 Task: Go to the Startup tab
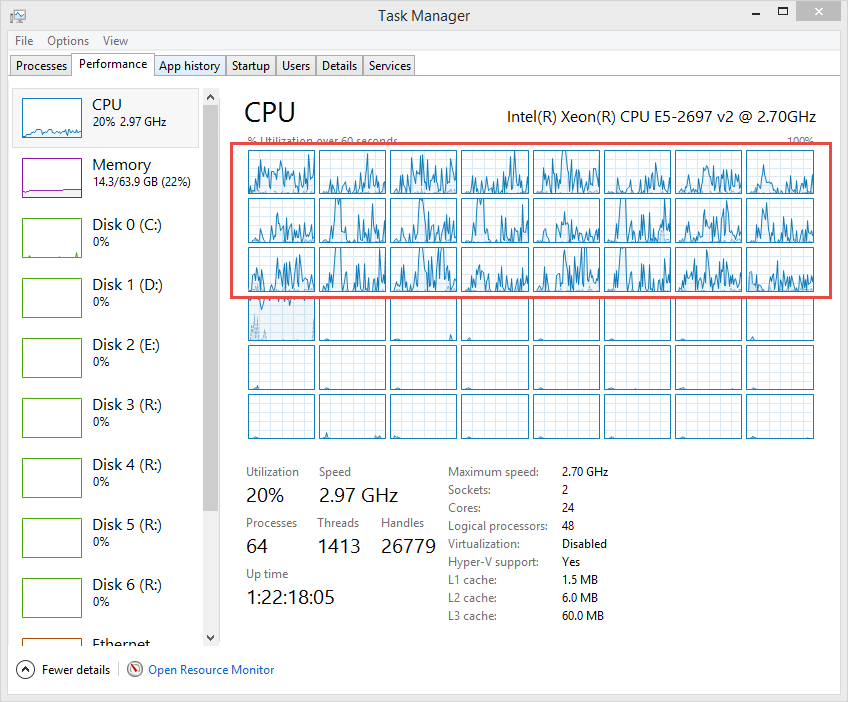pos(250,66)
